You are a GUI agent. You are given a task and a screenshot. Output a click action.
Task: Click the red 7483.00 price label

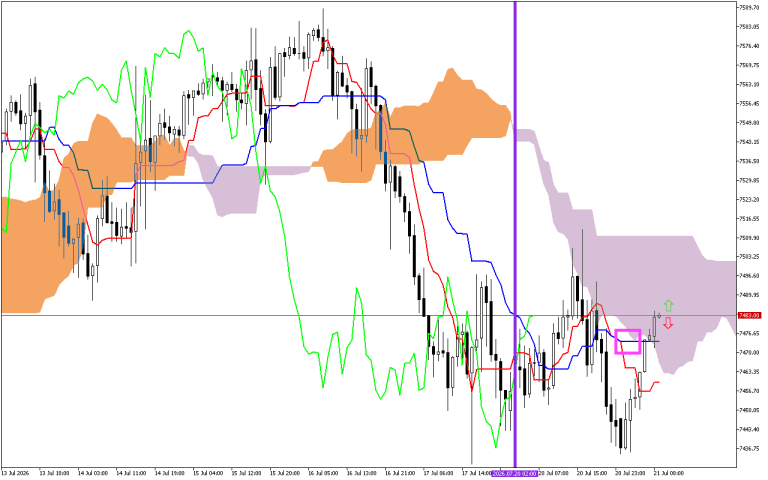click(x=750, y=315)
